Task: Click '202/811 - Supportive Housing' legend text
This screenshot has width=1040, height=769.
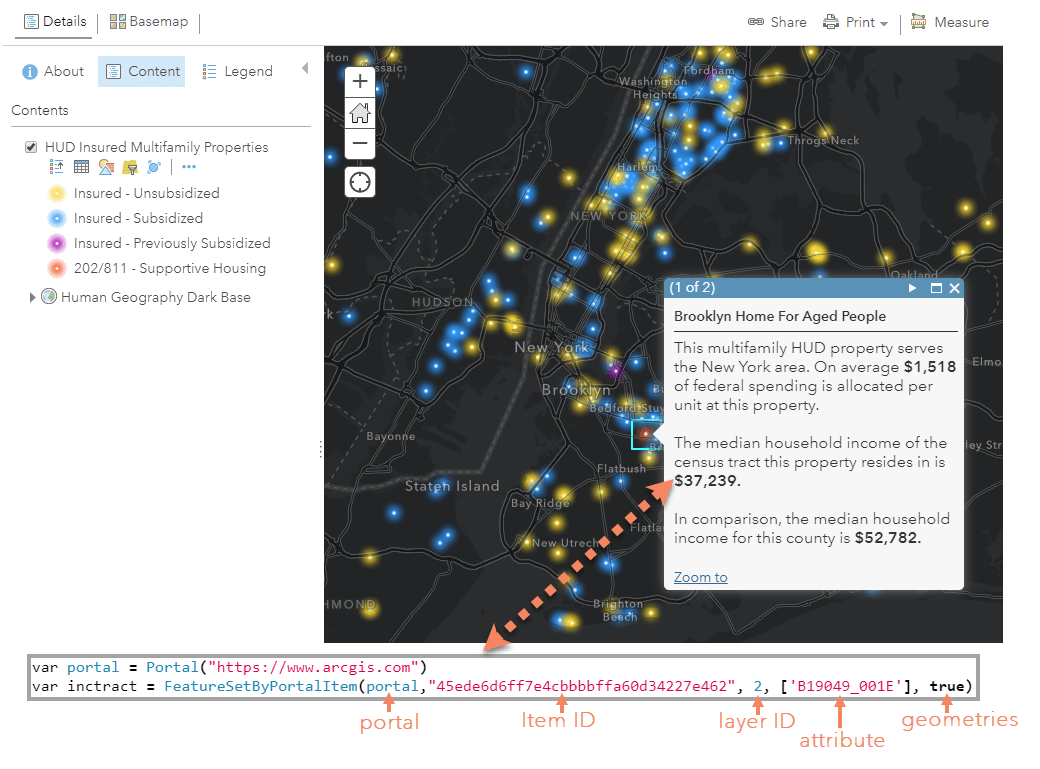Action: (170, 268)
